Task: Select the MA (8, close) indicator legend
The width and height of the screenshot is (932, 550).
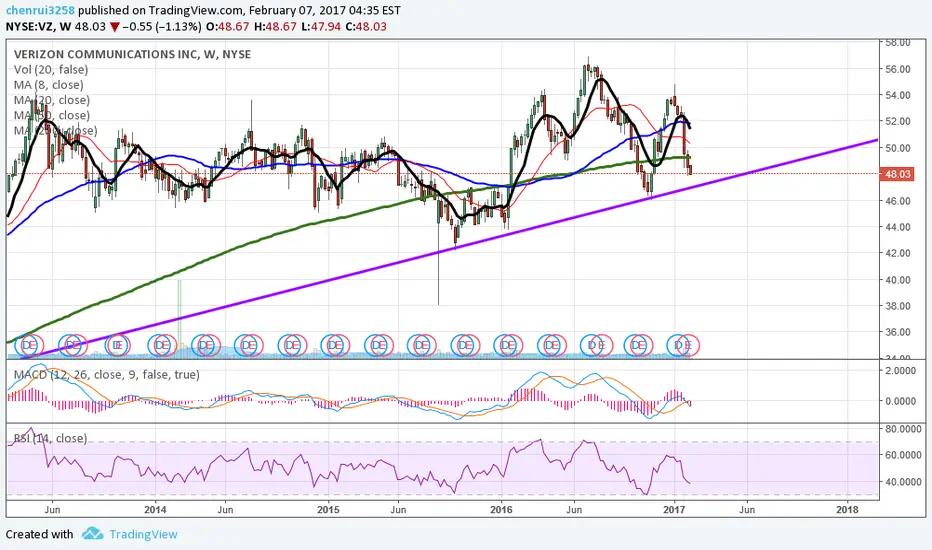Action: tap(49, 85)
